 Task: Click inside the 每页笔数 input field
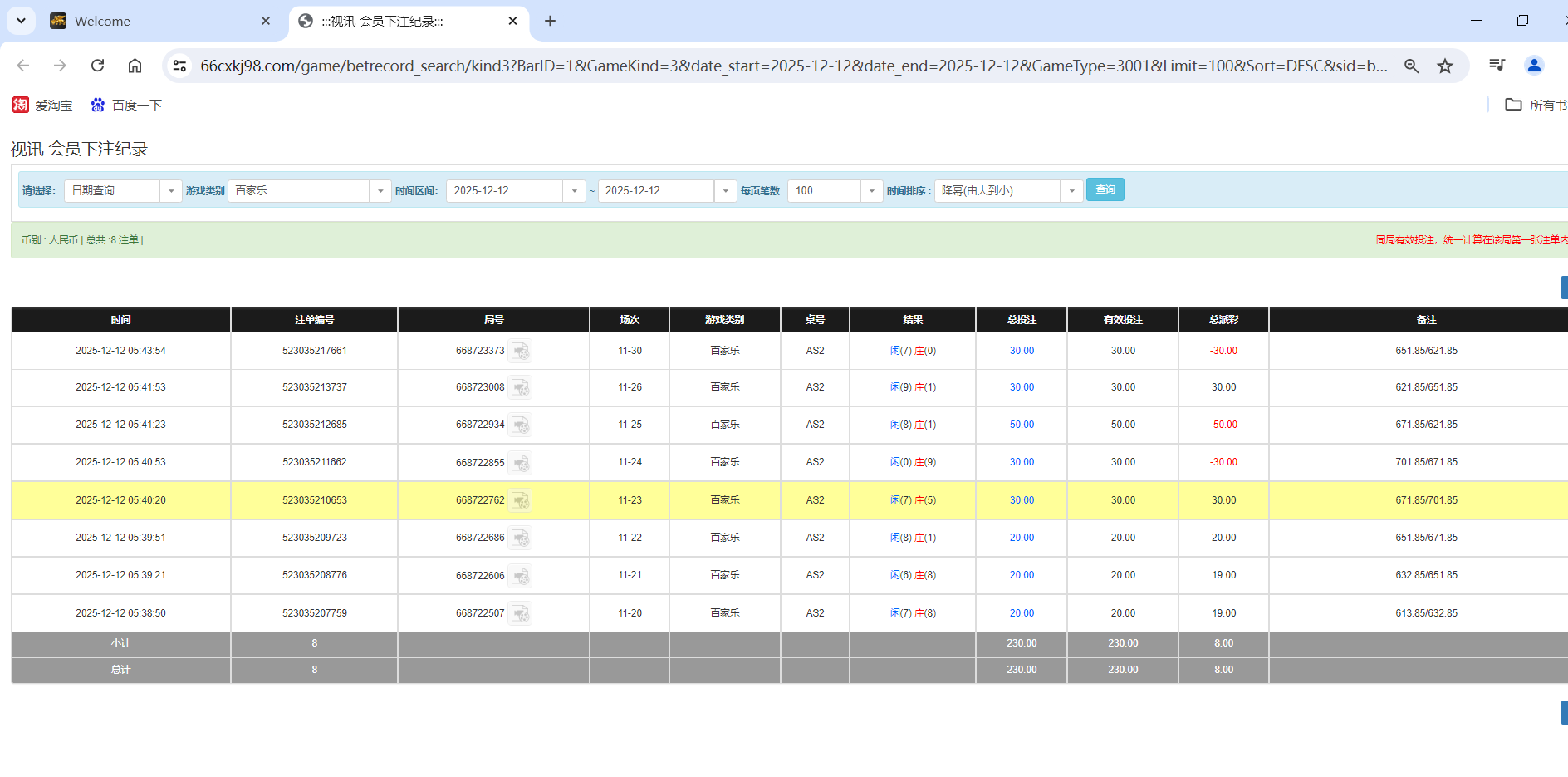pyautogui.click(x=824, y=190)
